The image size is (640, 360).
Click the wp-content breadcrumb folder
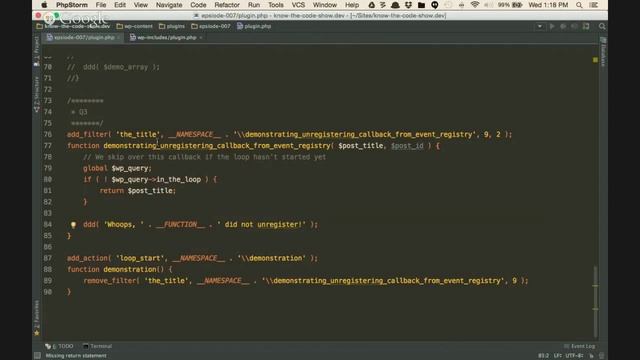coord(134,26)
